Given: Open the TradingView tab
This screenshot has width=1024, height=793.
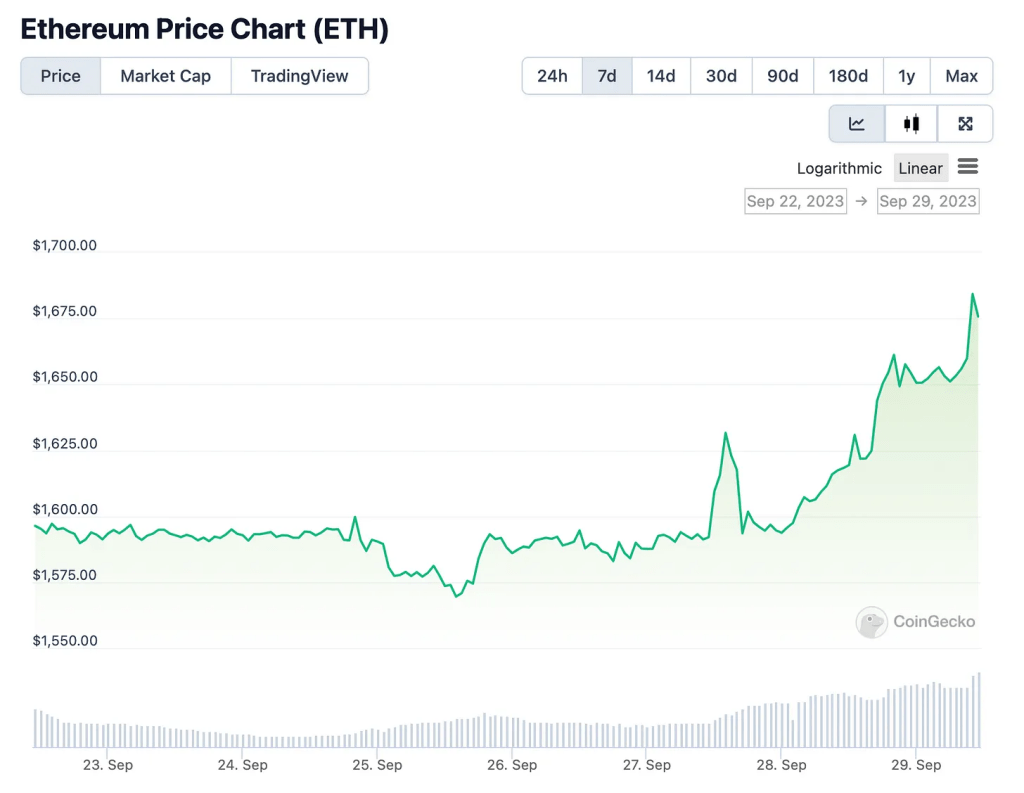Looking at the screenshot, I should click(x=299, y=76).
